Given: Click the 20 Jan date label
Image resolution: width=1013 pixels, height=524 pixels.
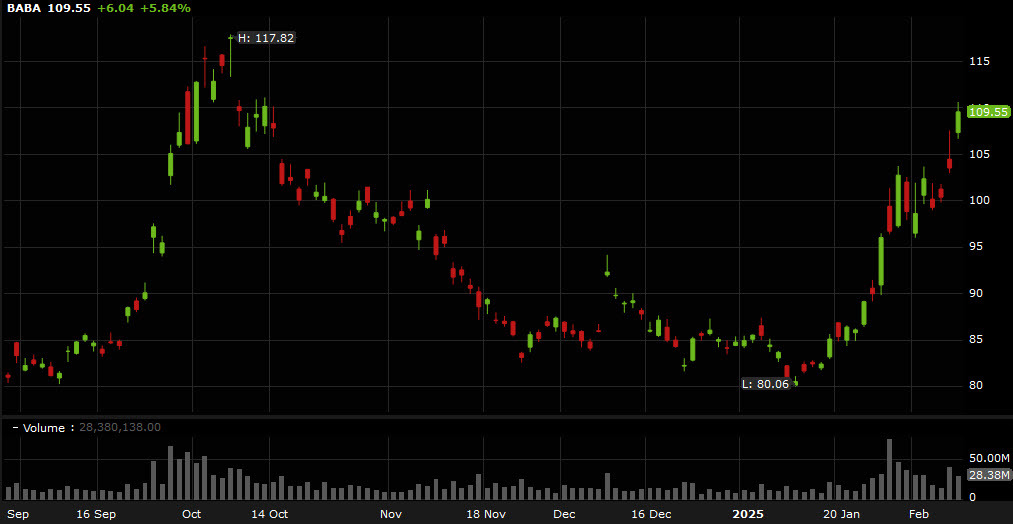Looking at the screenshot, I should [x=841, y=514].
